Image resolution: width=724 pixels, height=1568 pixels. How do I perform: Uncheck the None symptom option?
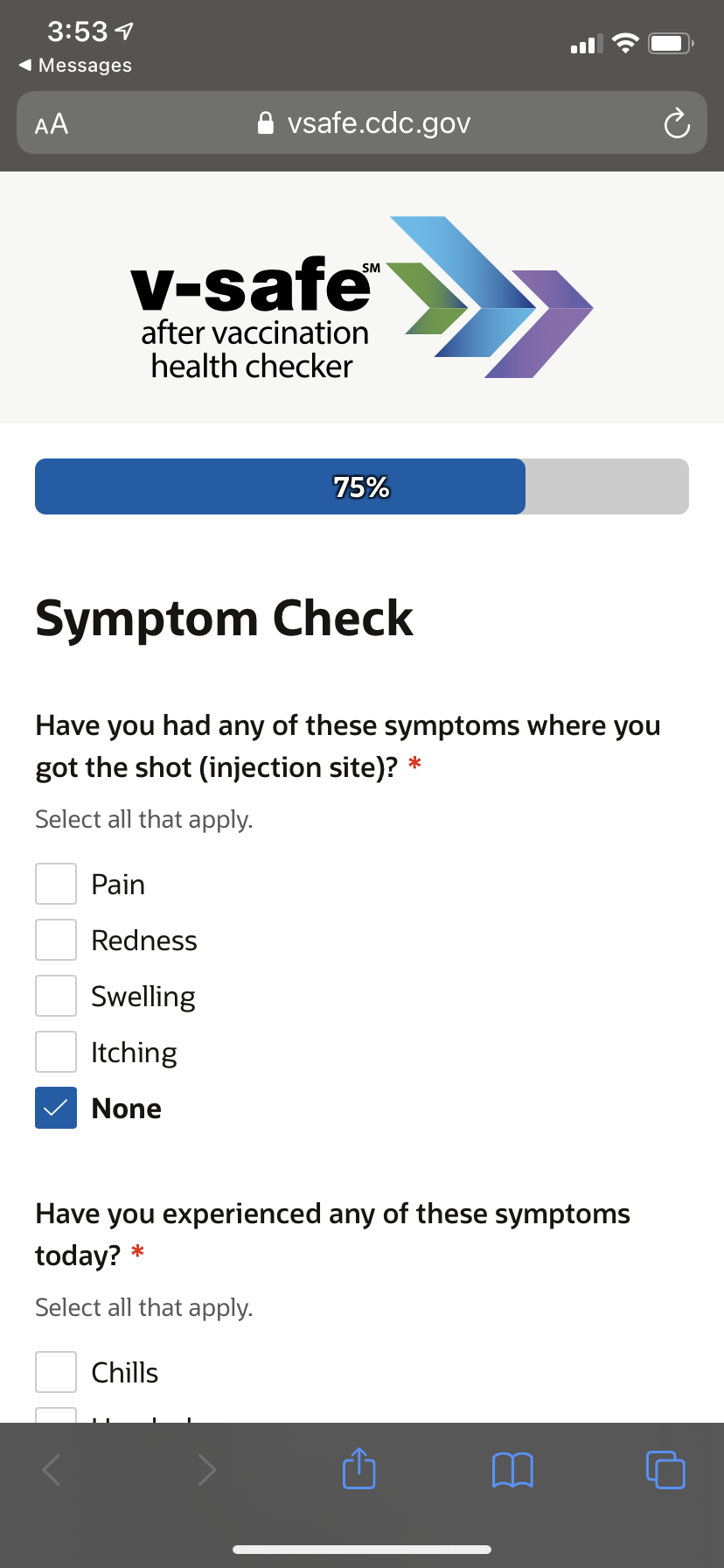click(x=55, y=1107)
